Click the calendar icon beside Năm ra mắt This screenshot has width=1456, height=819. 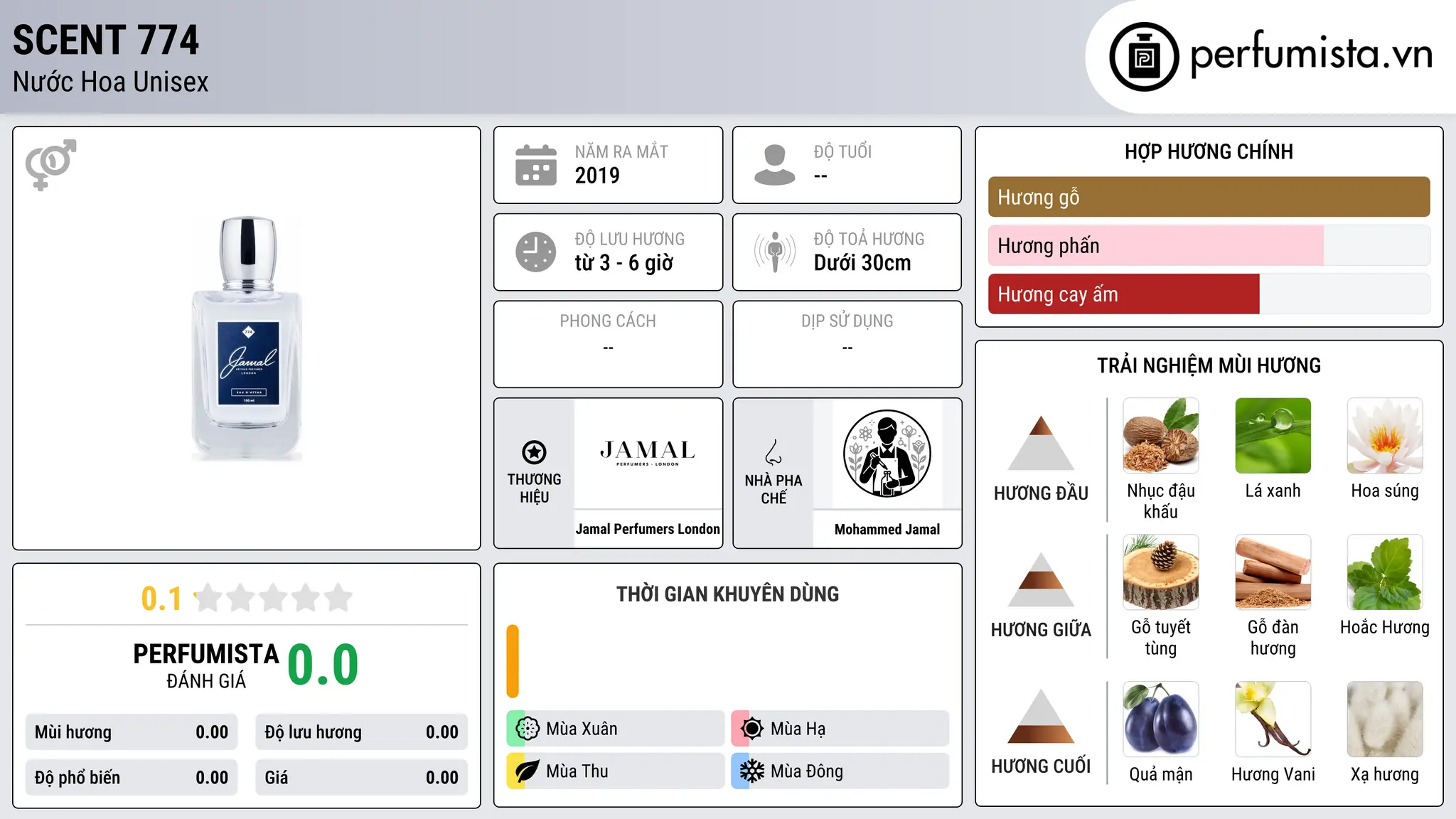pyautogui.click(x=536, y=165)
